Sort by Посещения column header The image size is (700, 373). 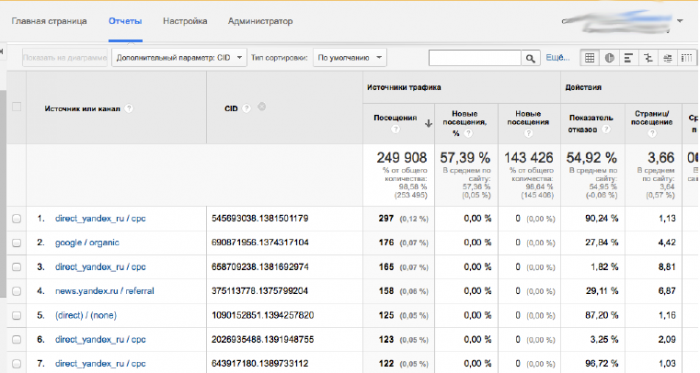coord(395,118)
